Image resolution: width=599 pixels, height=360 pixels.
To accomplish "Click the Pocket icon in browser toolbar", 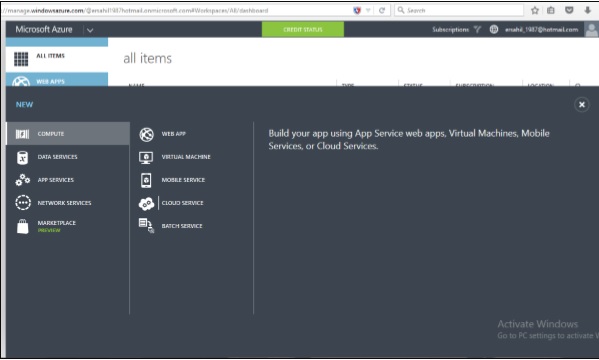I will 569,10.
